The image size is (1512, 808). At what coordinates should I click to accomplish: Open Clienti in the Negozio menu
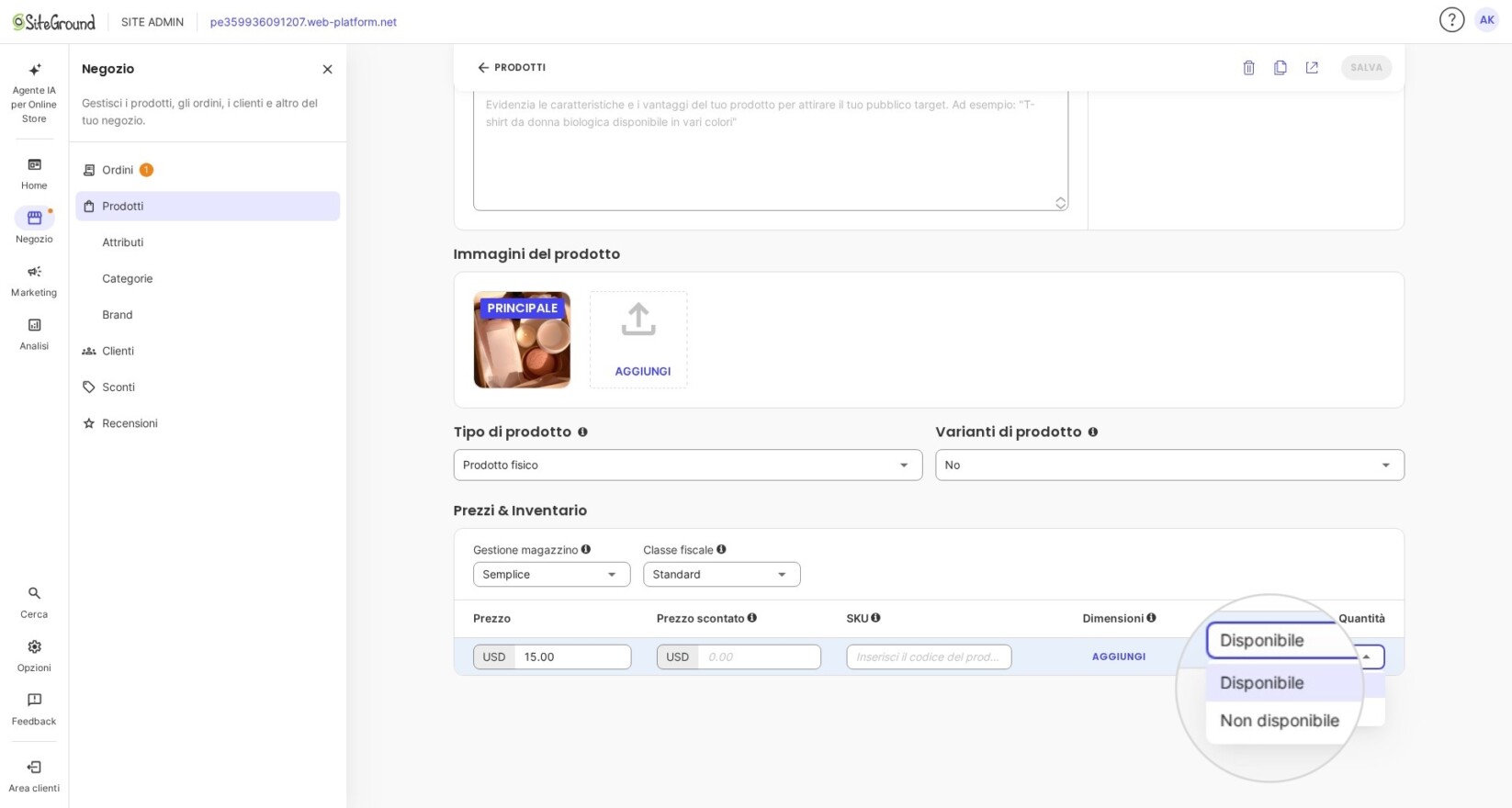[208, 351]
